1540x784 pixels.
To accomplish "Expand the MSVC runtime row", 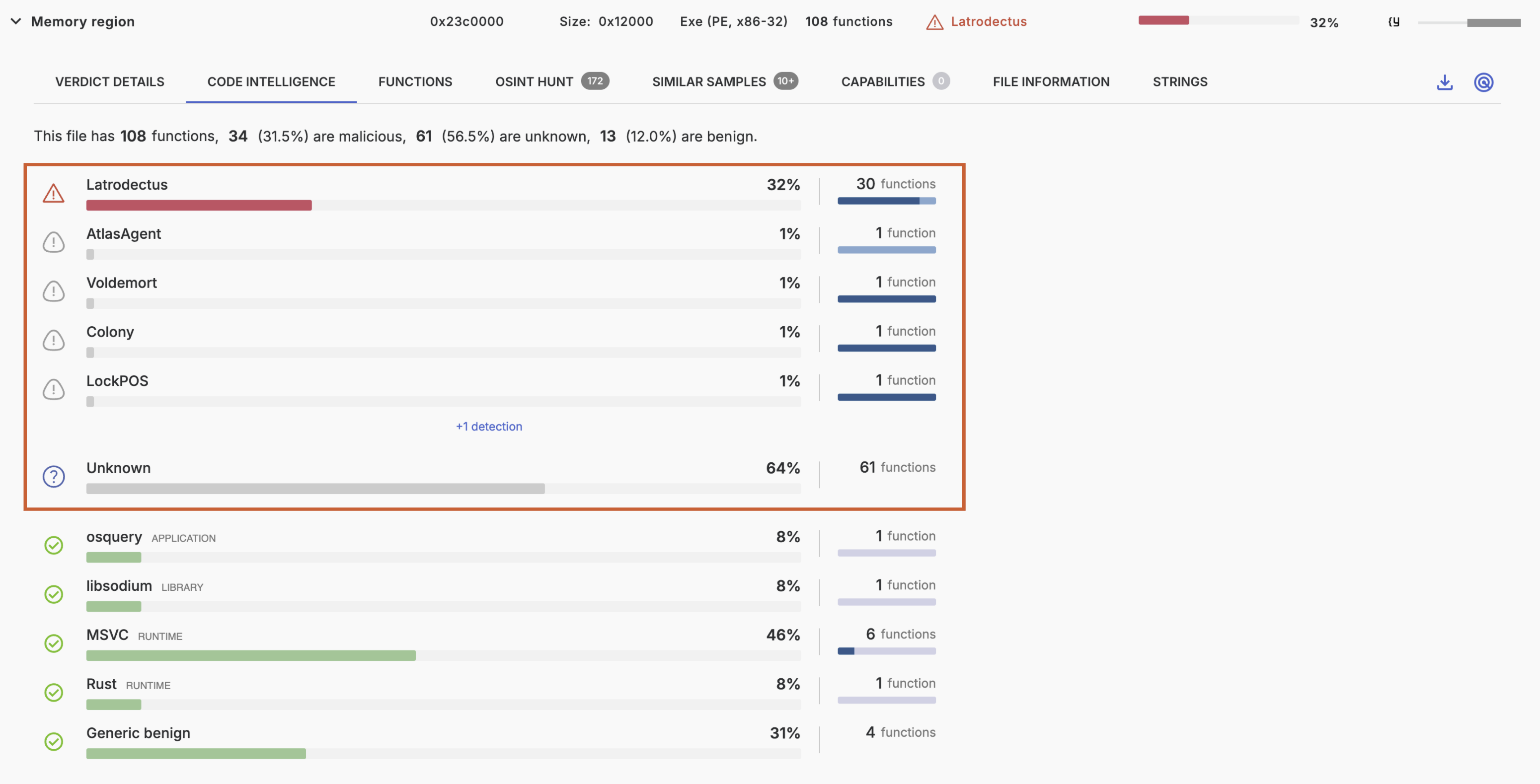I will tap(107, 635).
